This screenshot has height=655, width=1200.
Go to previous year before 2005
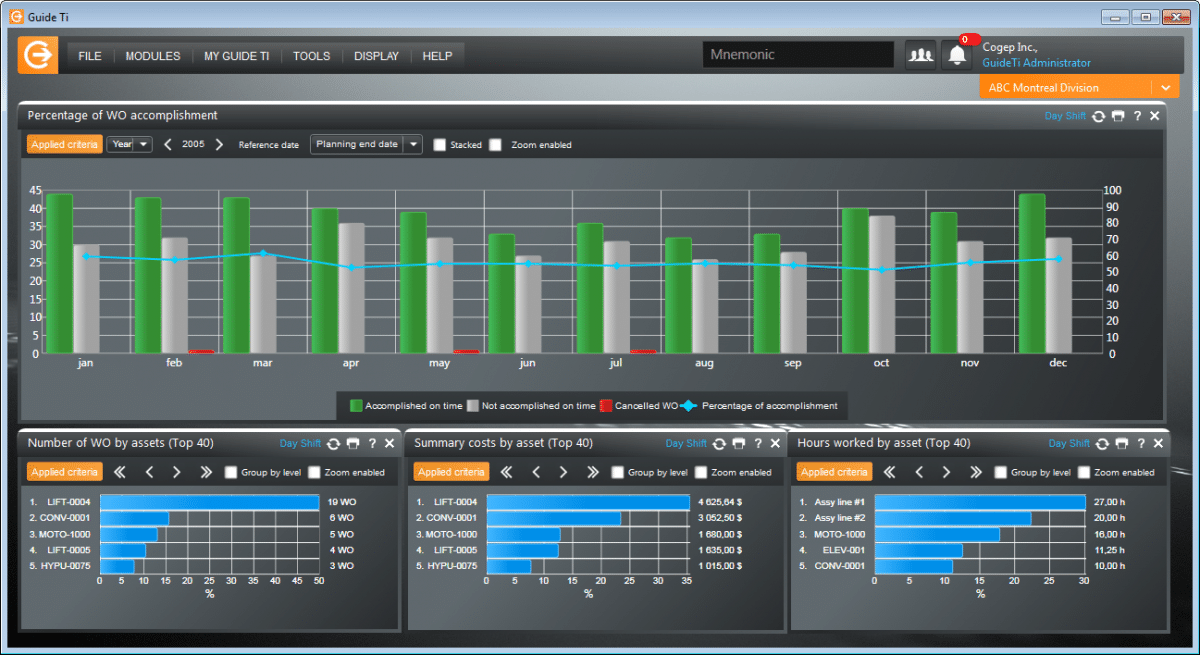(168, 145)
